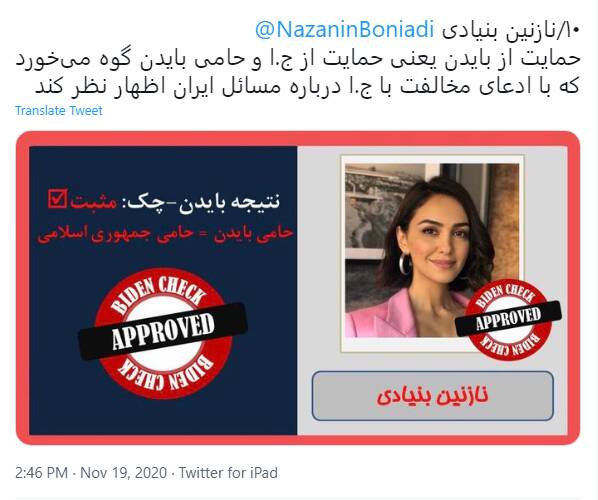Image resolution: width=598 pixels, height=500 pixels.
Task: Click the third line of the tweet text
Action: (307, 87)
